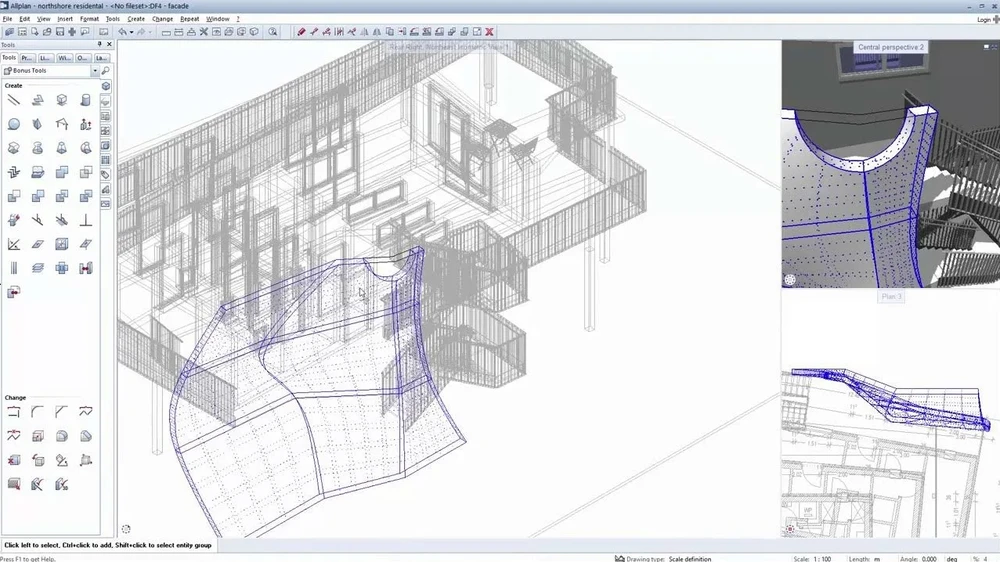This screenshot has width=1000, height=562.
Task: Expand the Undo history dropdown arrow
Action: point(131,32)
